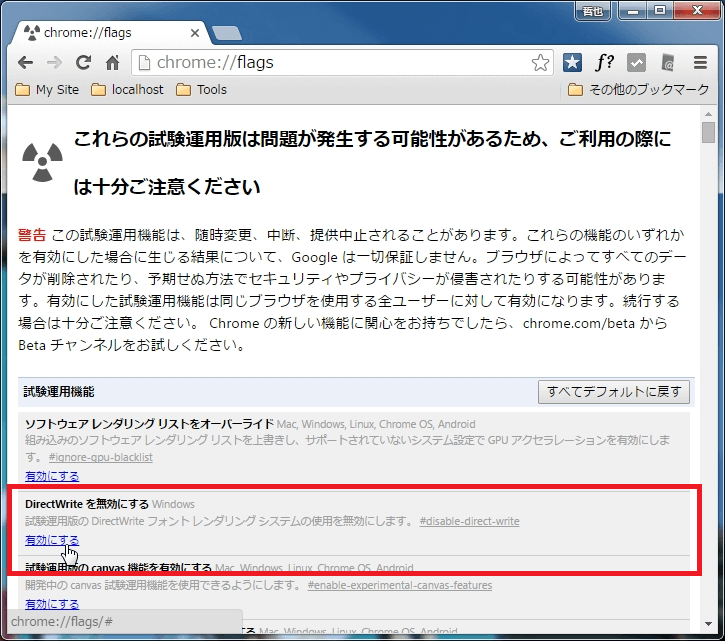Click the extension icon next to Chrome menu

(x=668, y=62)
